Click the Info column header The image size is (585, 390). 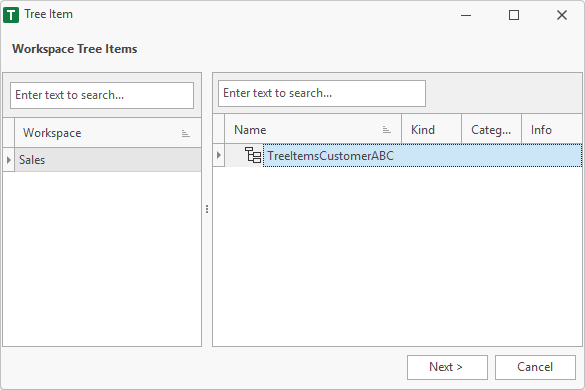(552, 130)
